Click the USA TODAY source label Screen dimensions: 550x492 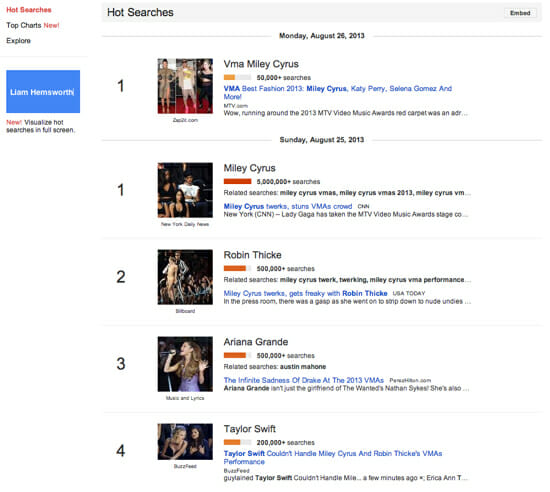(409, 294)
